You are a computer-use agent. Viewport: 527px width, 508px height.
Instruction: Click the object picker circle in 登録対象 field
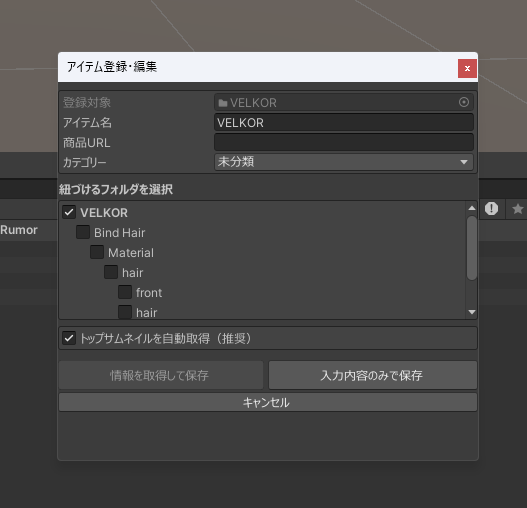(464, 102)
